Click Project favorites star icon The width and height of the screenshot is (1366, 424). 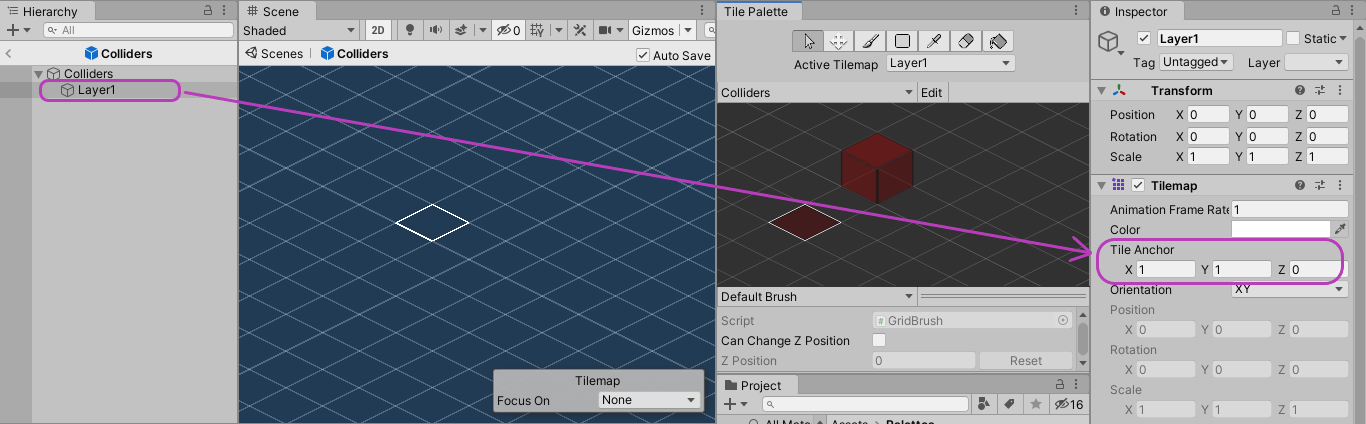[x=1035, y=404]
